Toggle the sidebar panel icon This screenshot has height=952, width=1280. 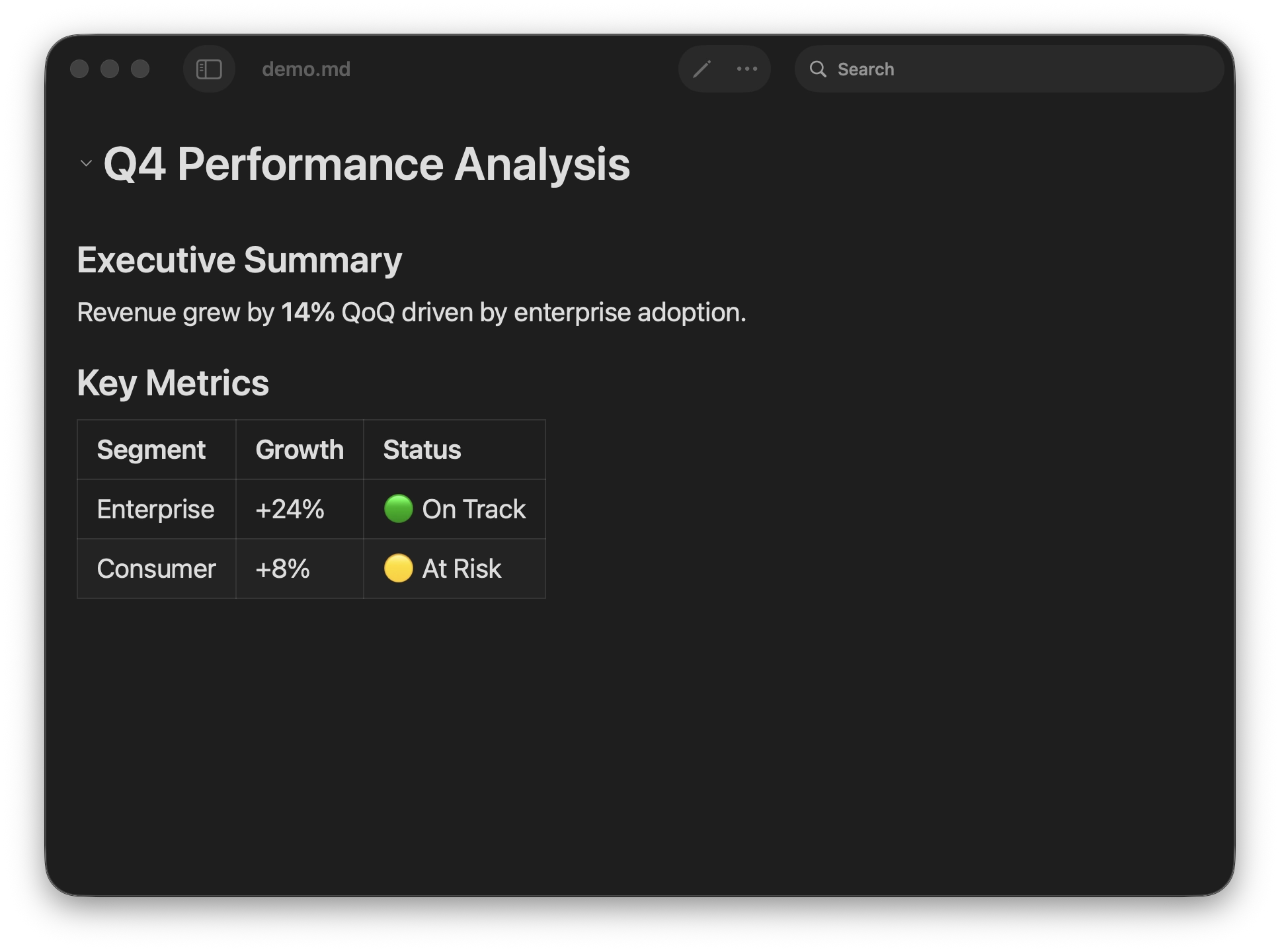209,69
